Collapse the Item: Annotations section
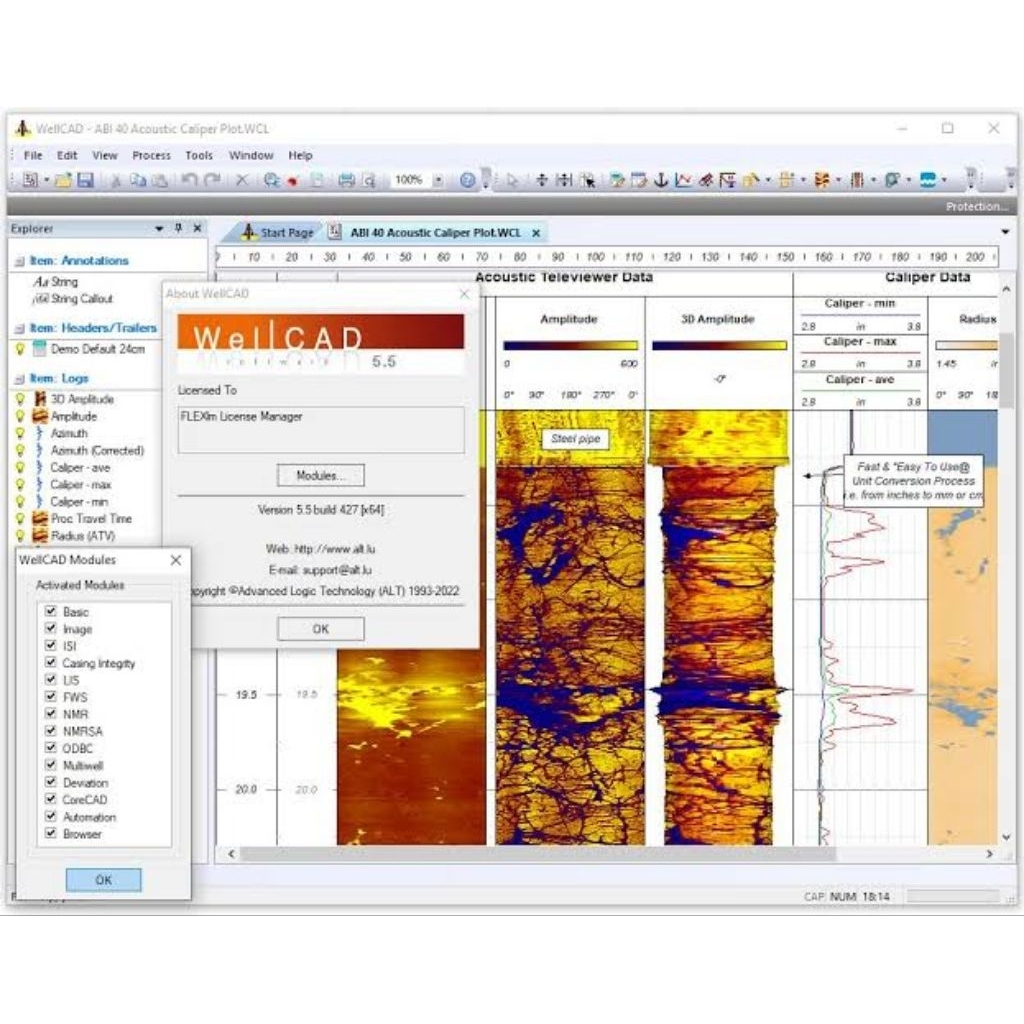This screenshot has width=1024, height=1024. (20, 259)
